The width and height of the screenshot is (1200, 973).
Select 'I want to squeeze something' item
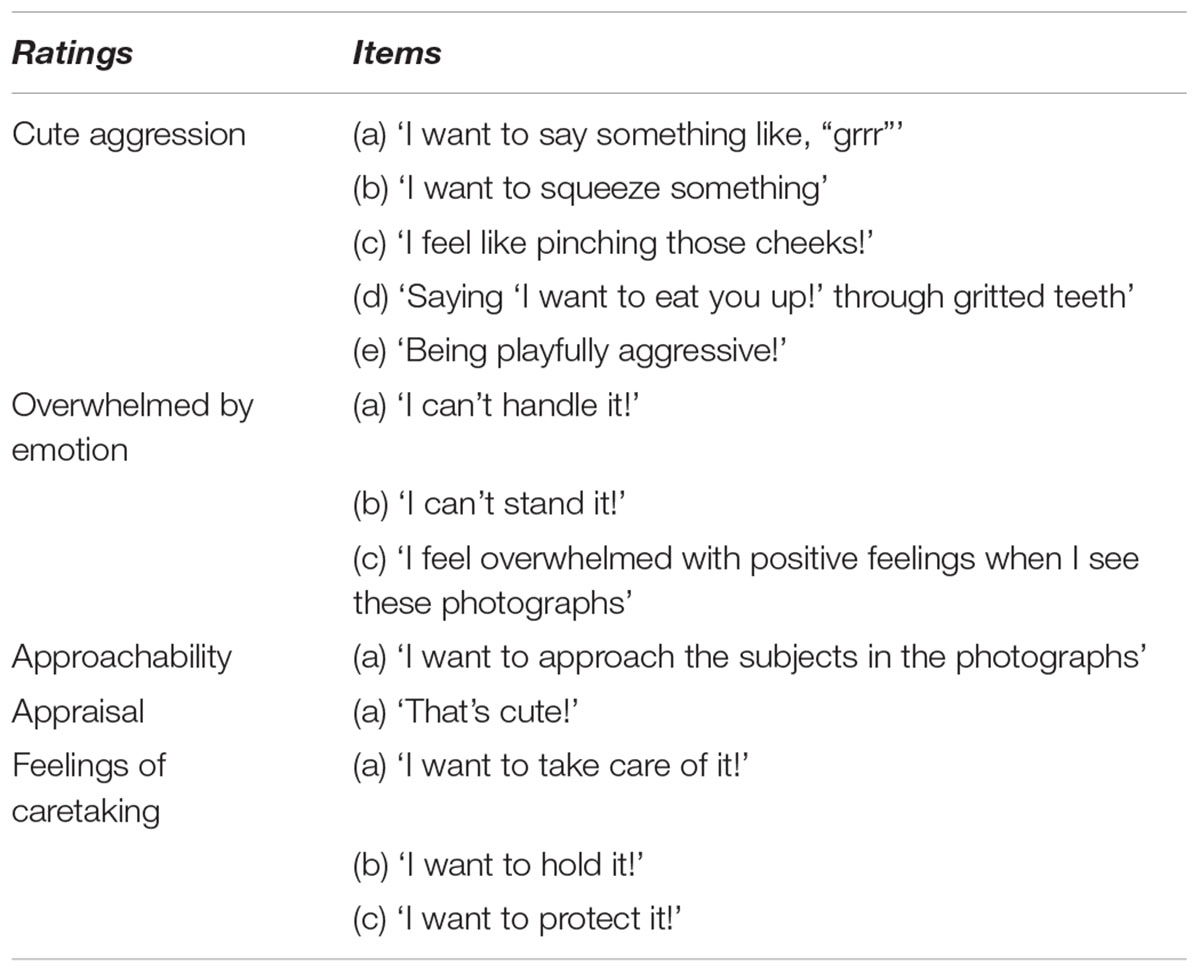[x=590, y=188]
